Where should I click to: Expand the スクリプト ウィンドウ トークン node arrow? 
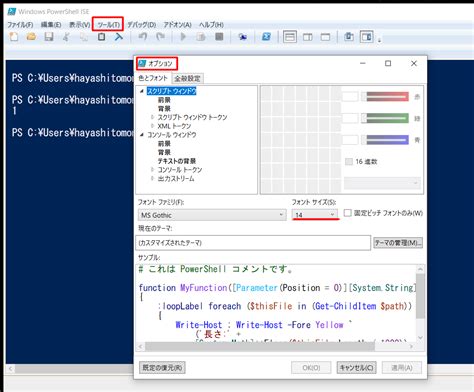[x=152, y=117]
